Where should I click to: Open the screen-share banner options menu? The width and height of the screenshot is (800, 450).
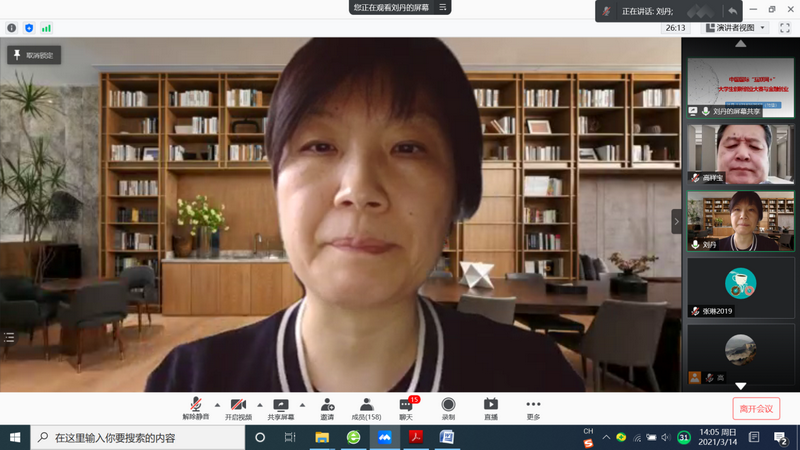pyautogui.click(x=443, y=7)
